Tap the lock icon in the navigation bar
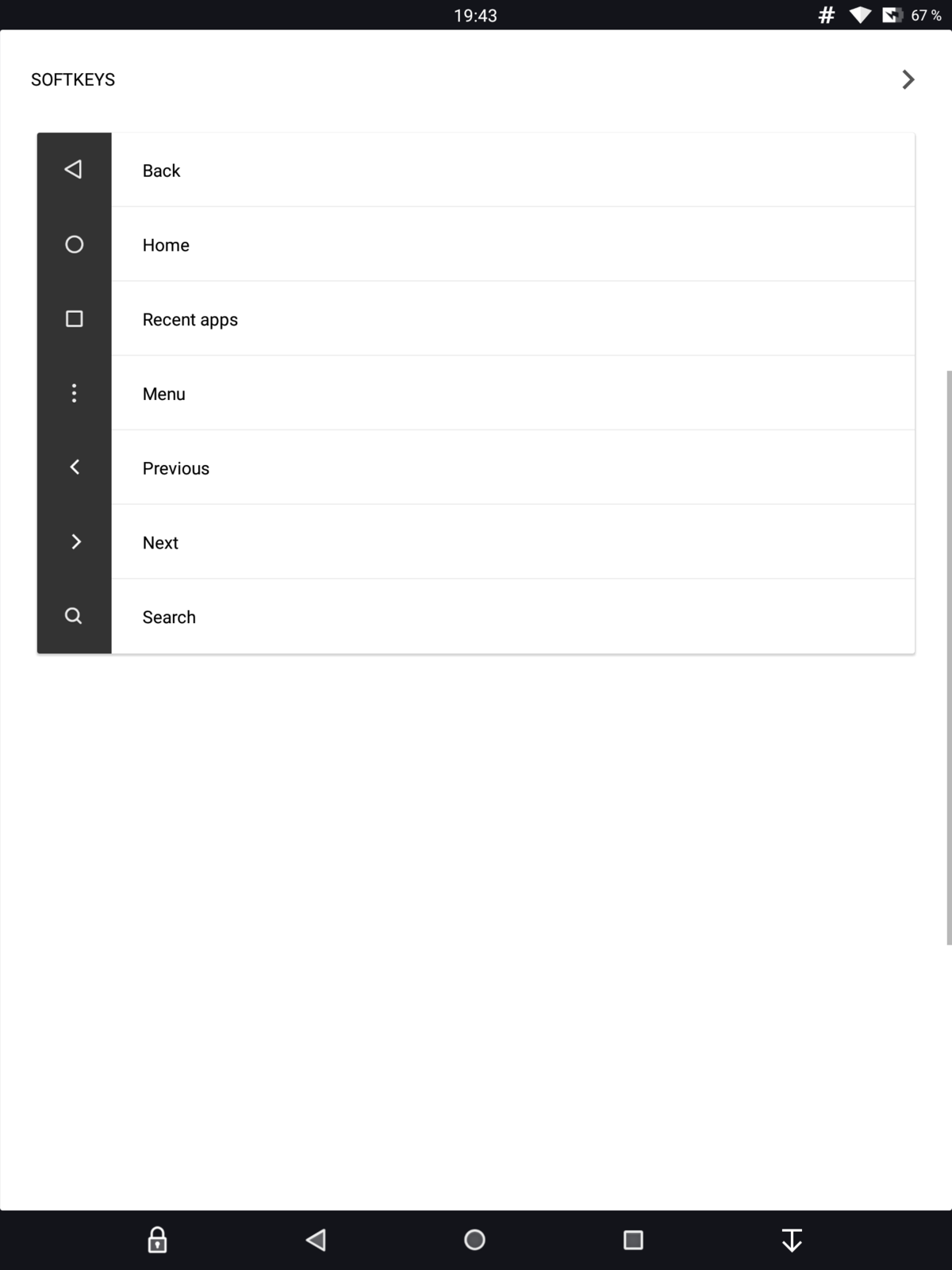The image size is (952, 1270). point(157,1240)
